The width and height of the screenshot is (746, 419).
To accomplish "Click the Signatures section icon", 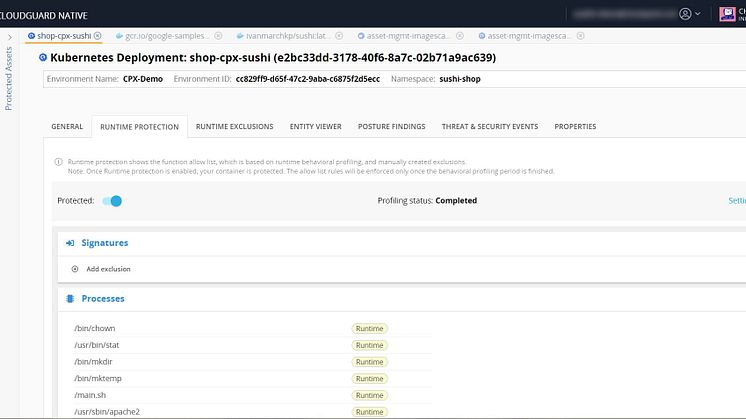I will pos(70,243).
